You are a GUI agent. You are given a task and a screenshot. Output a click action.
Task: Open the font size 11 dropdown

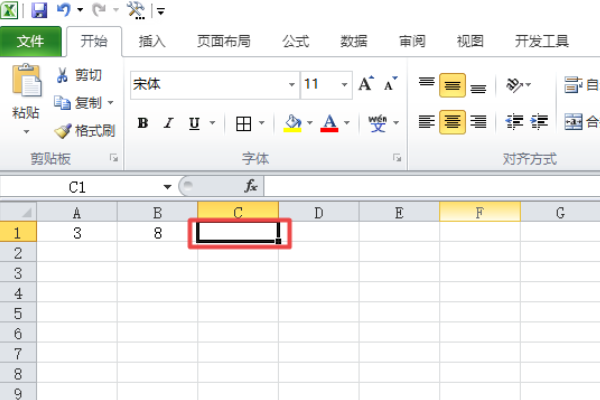tap(344, 84)
